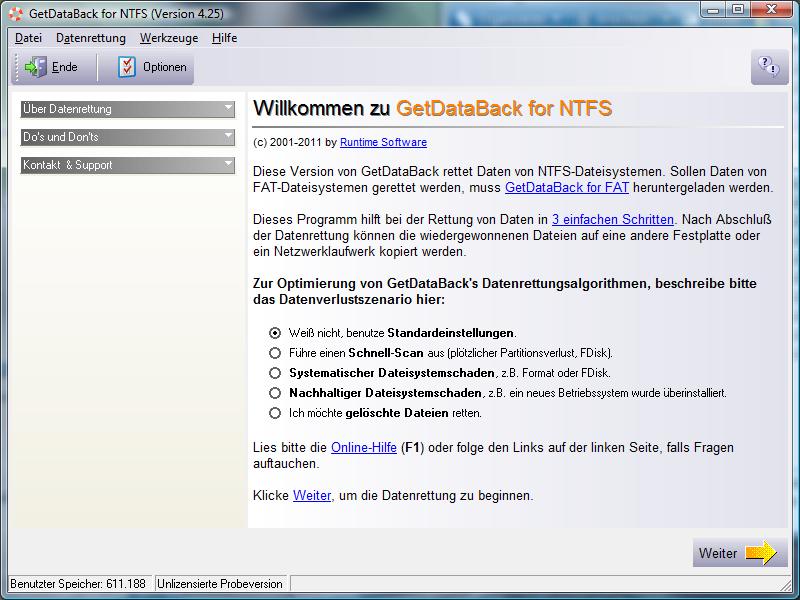Click the Weiter button label
The width and height of the screenshot is (800, 600).
[718, 553]
